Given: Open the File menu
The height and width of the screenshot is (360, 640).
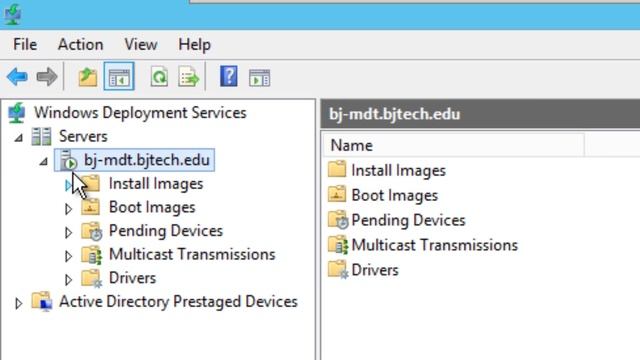Looking at the screenshot, I should pyautogui.click(x=25, y=44).
